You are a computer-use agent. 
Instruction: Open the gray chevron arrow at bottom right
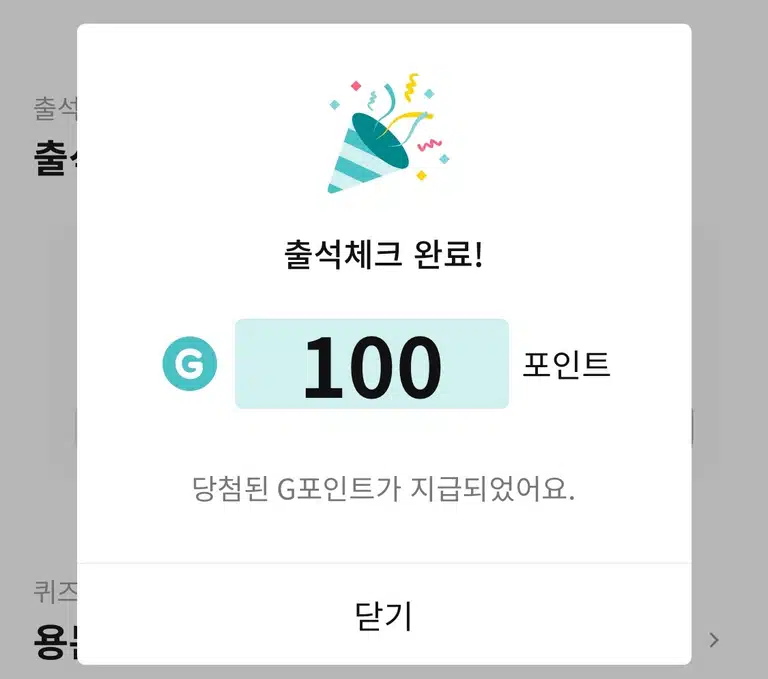(714, 640)
